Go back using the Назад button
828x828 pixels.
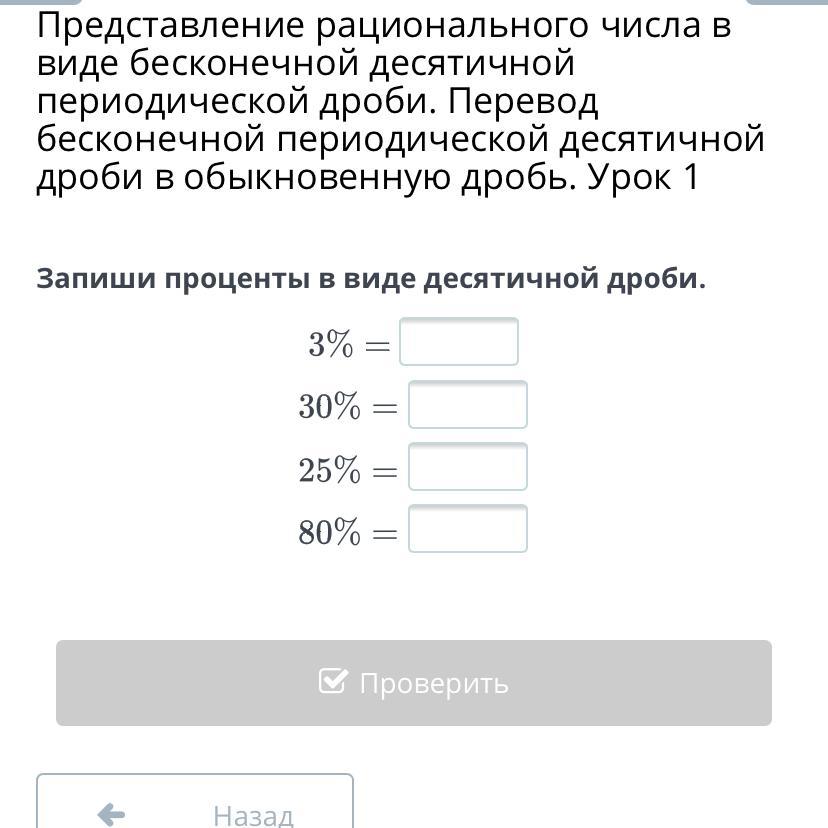195,801
